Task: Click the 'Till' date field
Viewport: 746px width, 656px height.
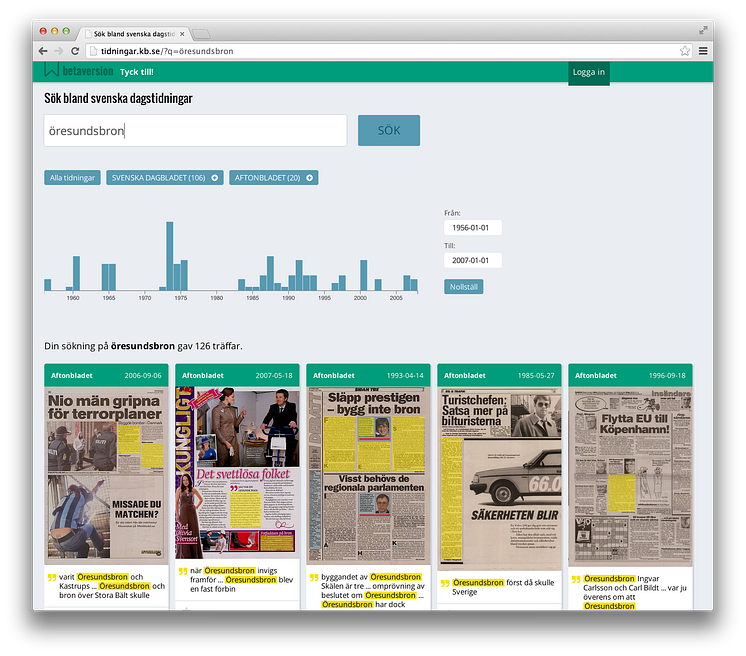Action: click(x=472, y=260)
